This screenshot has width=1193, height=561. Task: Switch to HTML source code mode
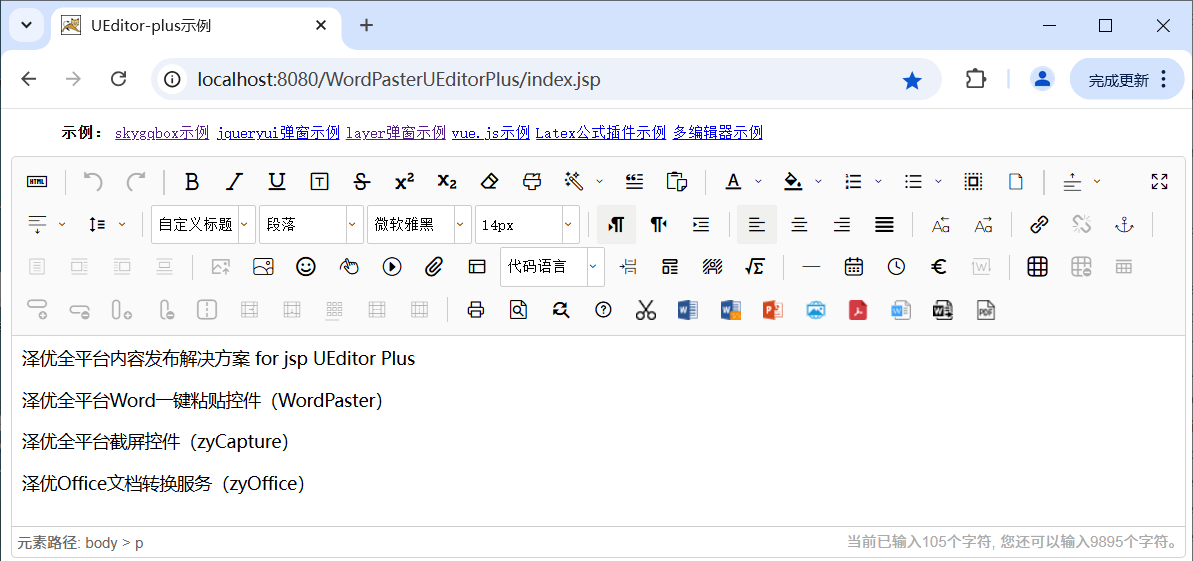37,181
